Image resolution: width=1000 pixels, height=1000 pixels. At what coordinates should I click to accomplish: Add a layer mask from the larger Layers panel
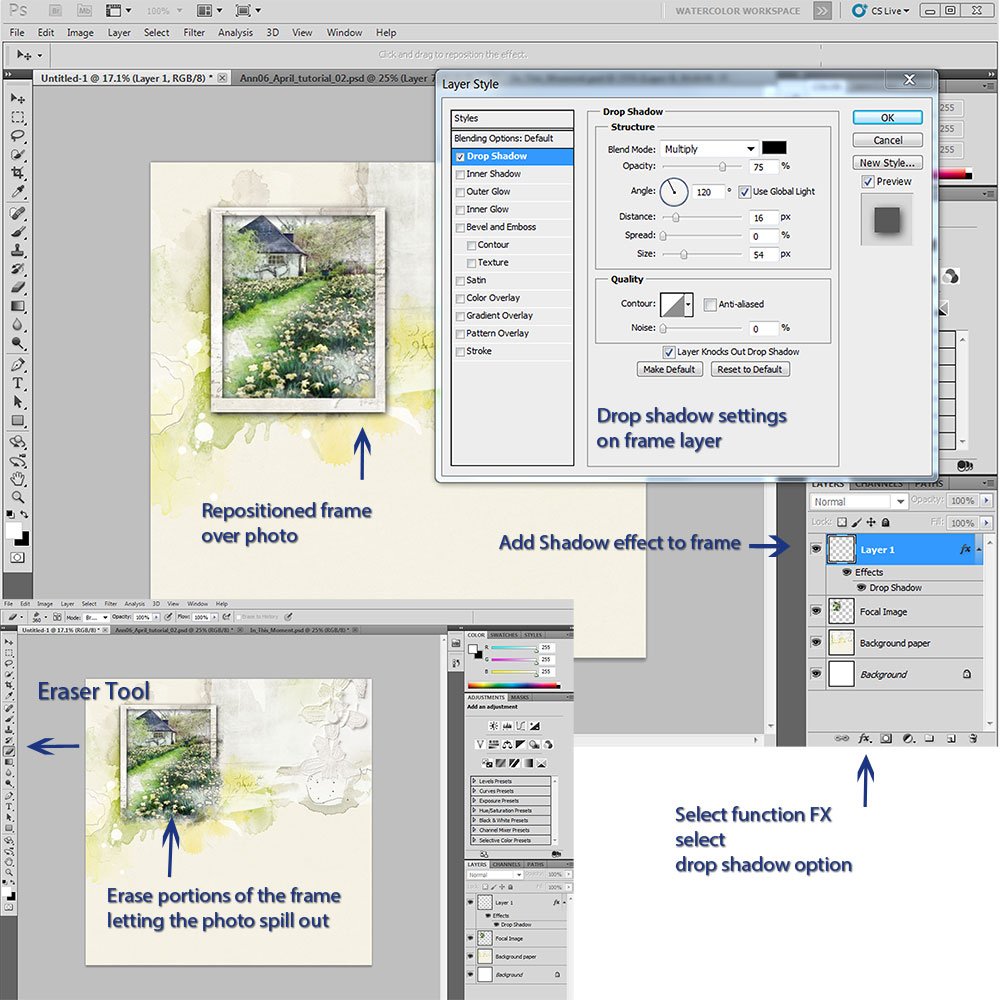tap(886, 739)
